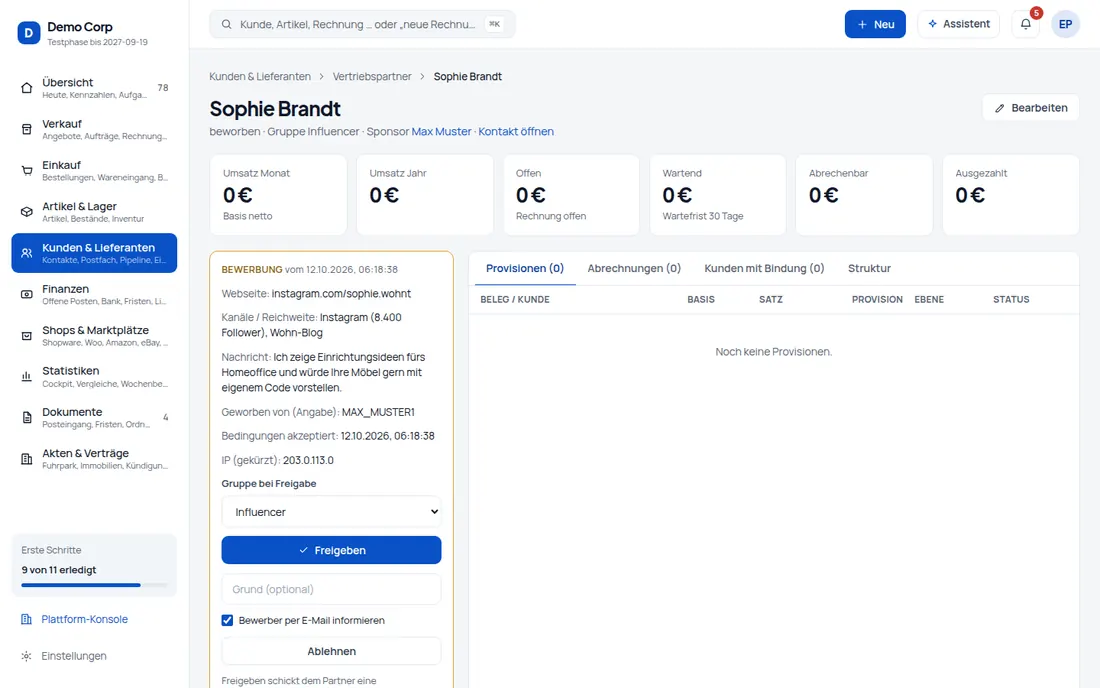The width and height of the screenshot is (1100, 688).
Task: Open the Max Muster sponsor link
Action: tap(441, 132)
